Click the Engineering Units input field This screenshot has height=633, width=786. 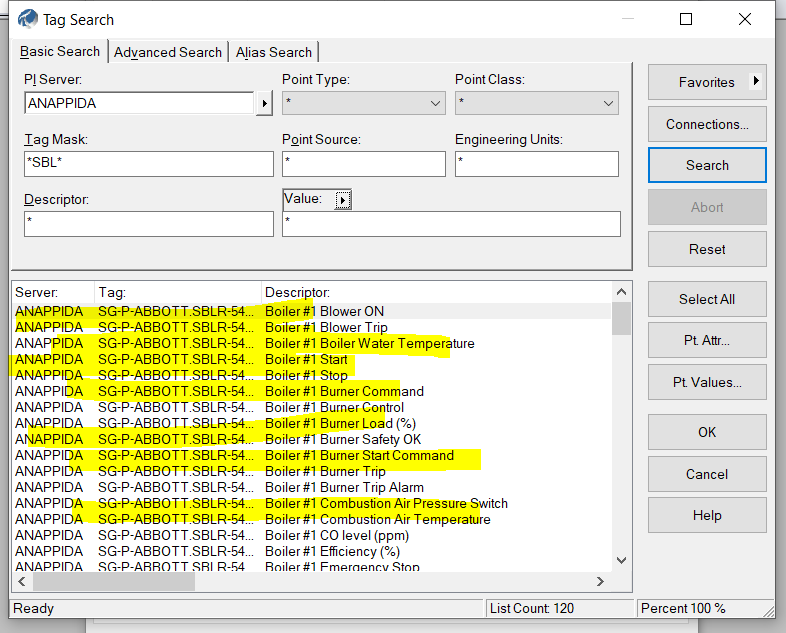coord(537,164)
